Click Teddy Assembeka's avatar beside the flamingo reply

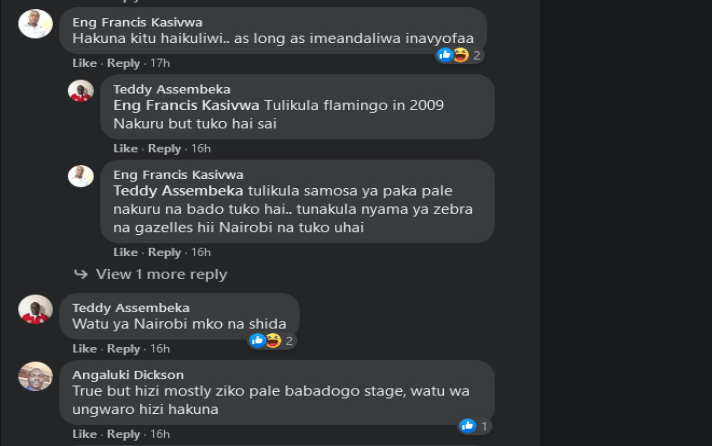point(81,91)
